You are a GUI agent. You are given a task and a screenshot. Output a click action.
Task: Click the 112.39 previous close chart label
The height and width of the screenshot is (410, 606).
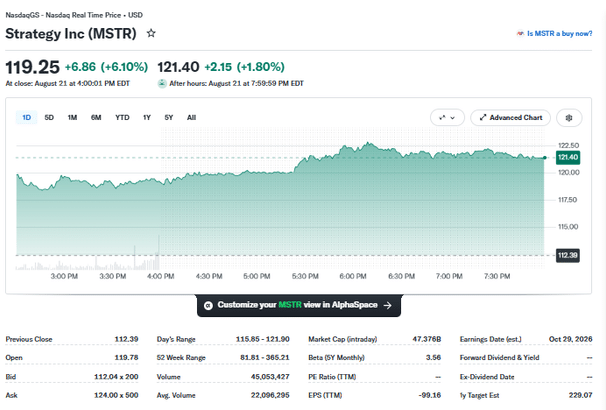coord(568,255)
